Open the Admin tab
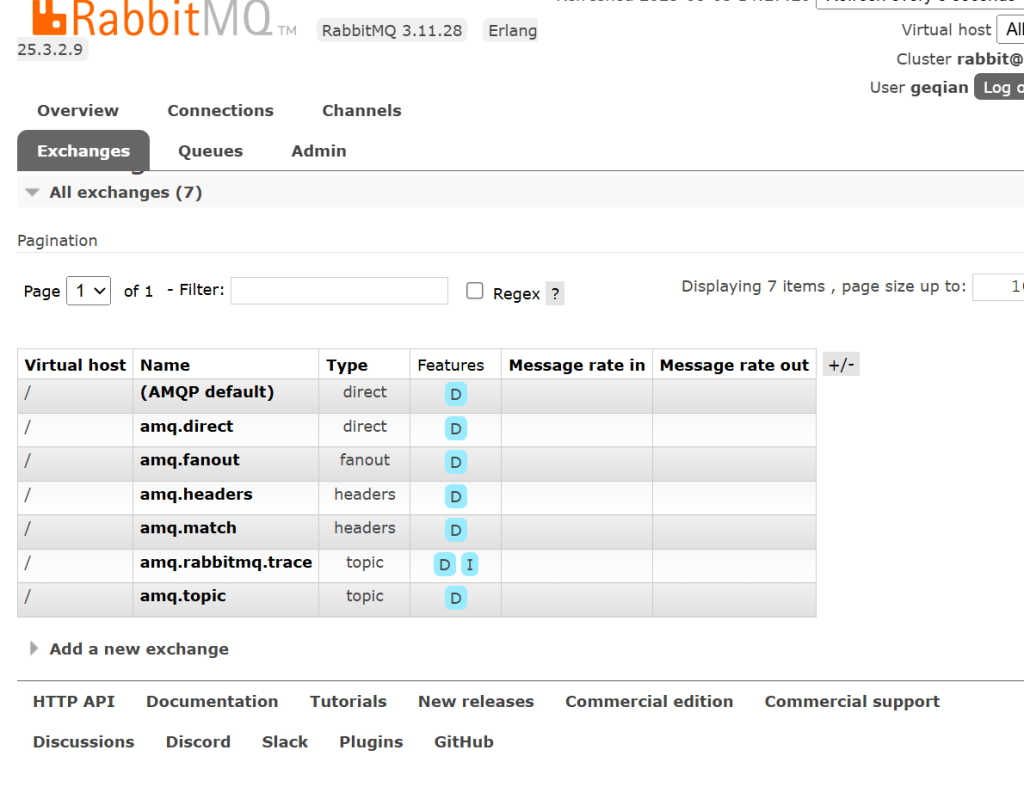The width and height of the screenshot is (1024, 787). click(318, 151)
